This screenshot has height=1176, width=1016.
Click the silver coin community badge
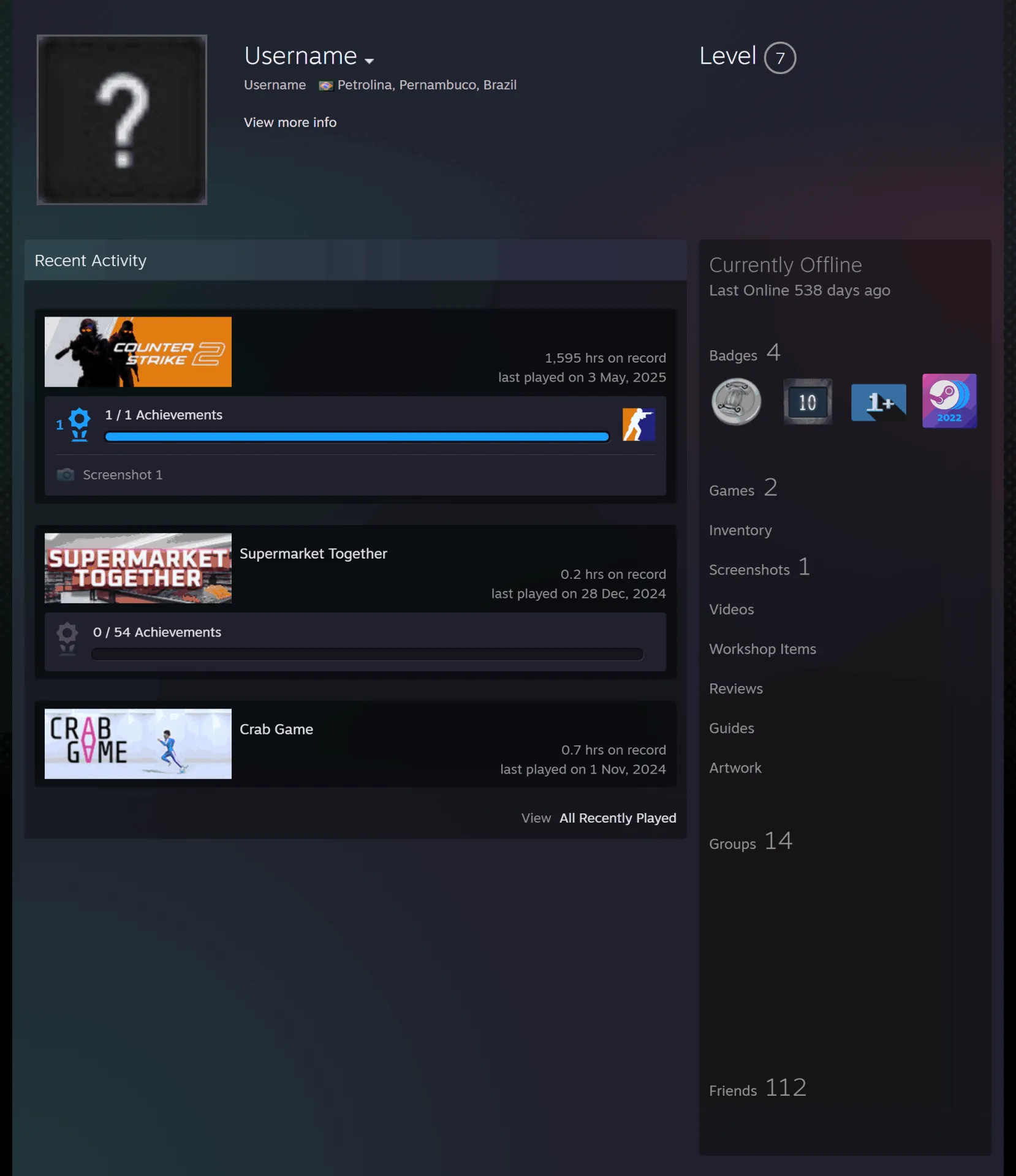pyautogui.click(x=737, y=402)
